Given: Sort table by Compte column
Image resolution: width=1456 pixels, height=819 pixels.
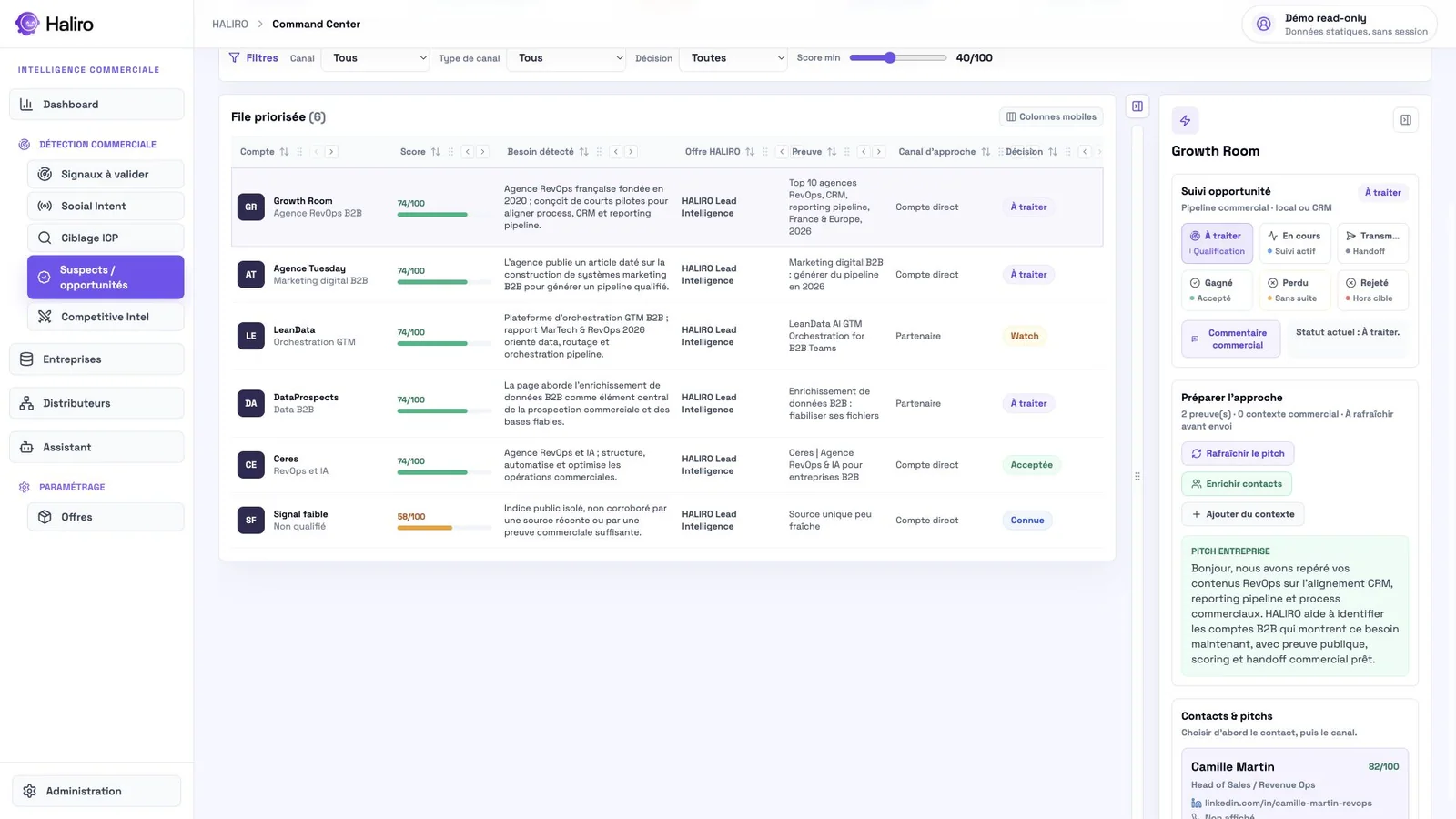Looking at the screenshot, I should tap(285, 152).
